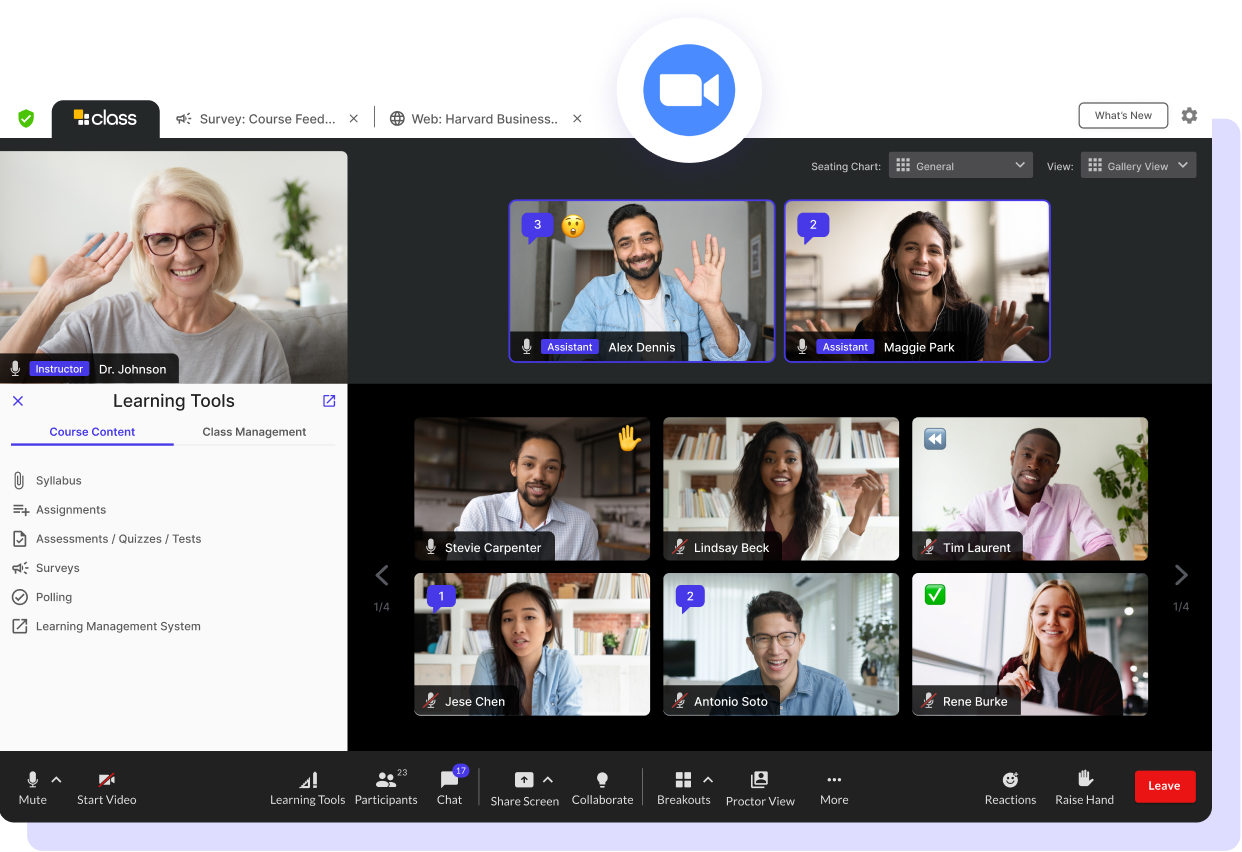The height and width of the screenshot is (852, 1242).
Task: Expand the Seating Chart General dropdown
Action: tap(960, 166)
